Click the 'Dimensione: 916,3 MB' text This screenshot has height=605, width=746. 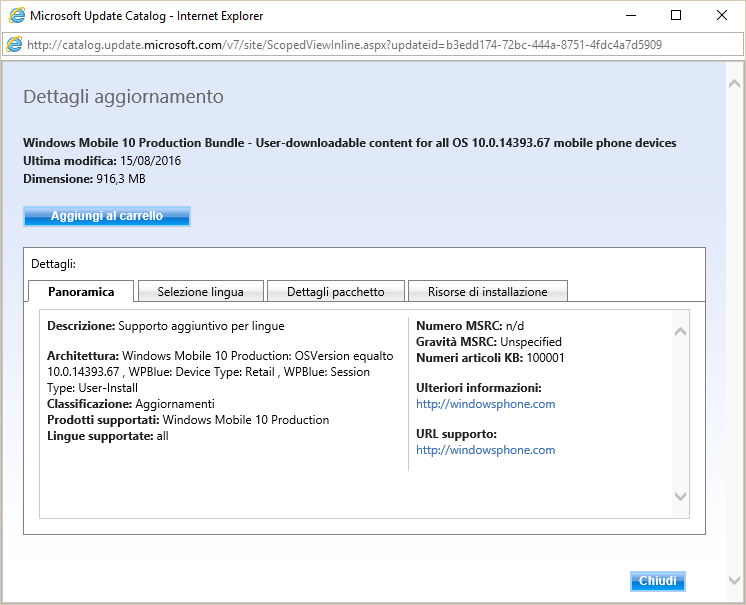click(84, 179)
